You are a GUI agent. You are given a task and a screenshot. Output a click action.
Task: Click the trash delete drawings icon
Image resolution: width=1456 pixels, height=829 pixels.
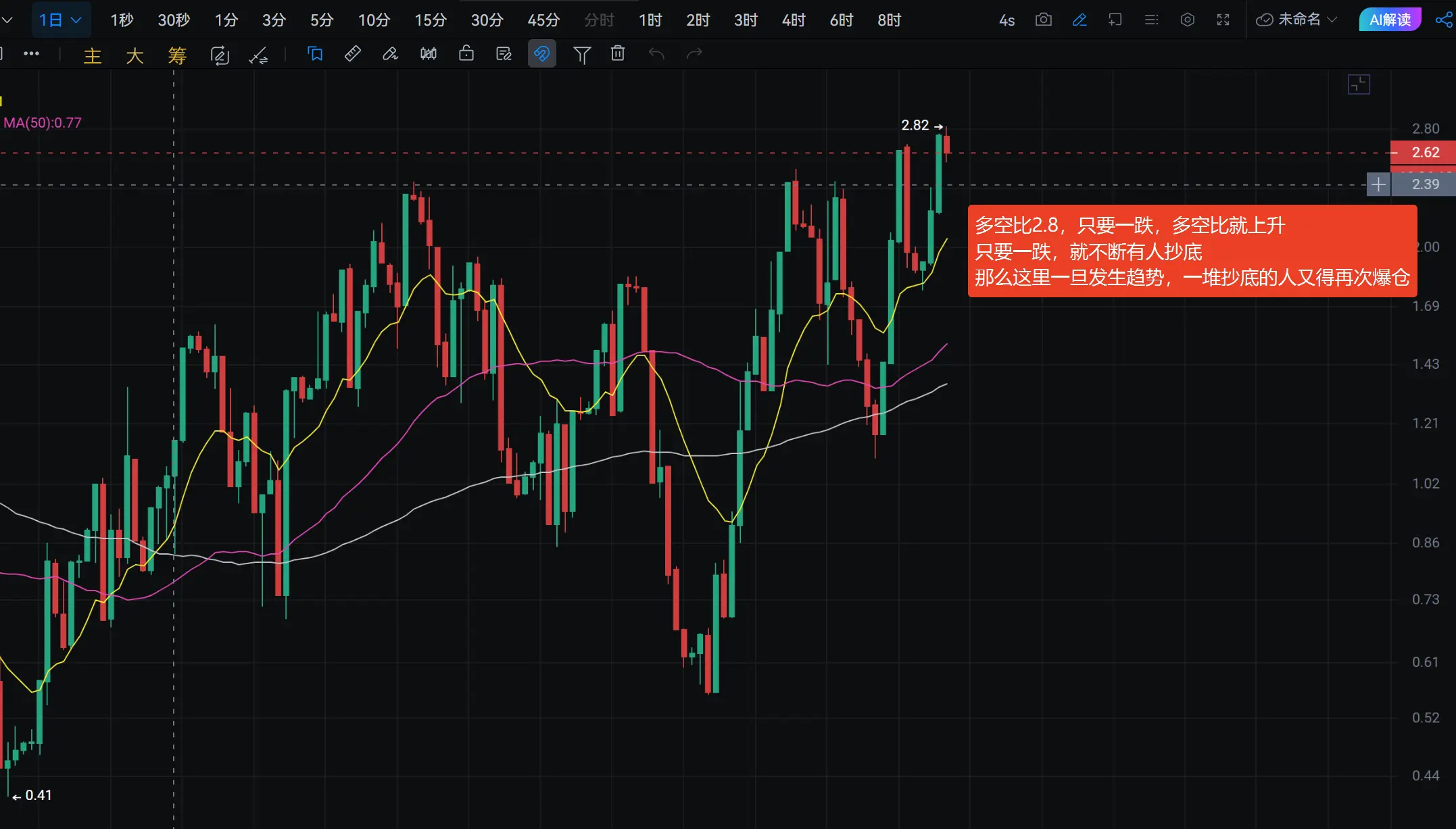pos(617,54)
